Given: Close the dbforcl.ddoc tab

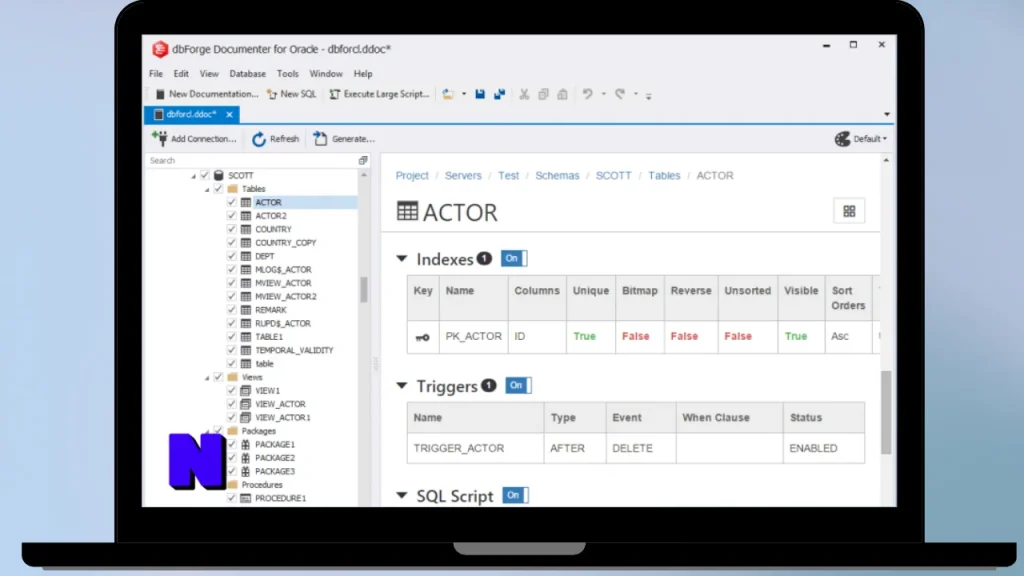Looking at the screenshot, I should pos(229,114).
